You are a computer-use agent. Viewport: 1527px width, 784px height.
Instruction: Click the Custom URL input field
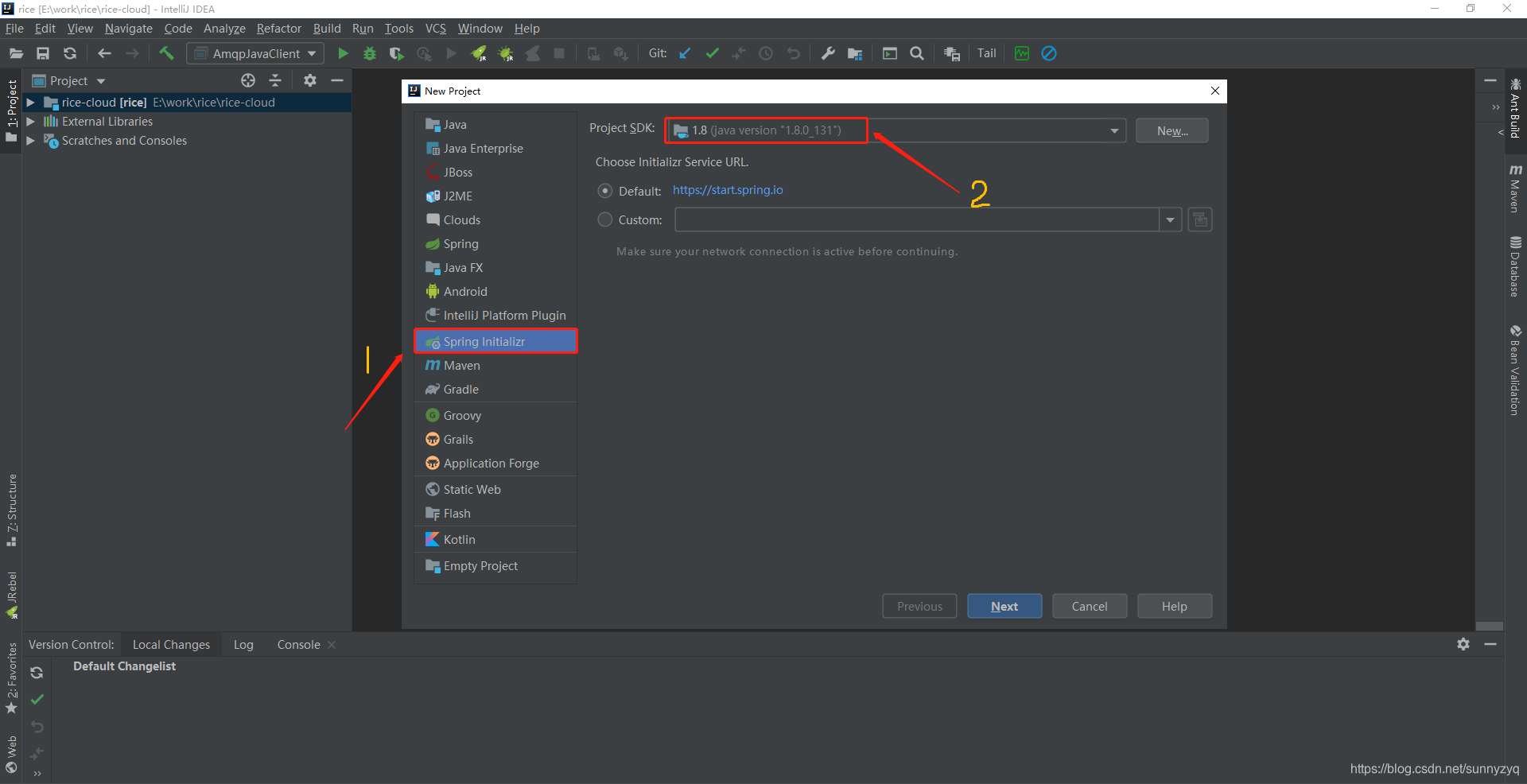point(917,219)
